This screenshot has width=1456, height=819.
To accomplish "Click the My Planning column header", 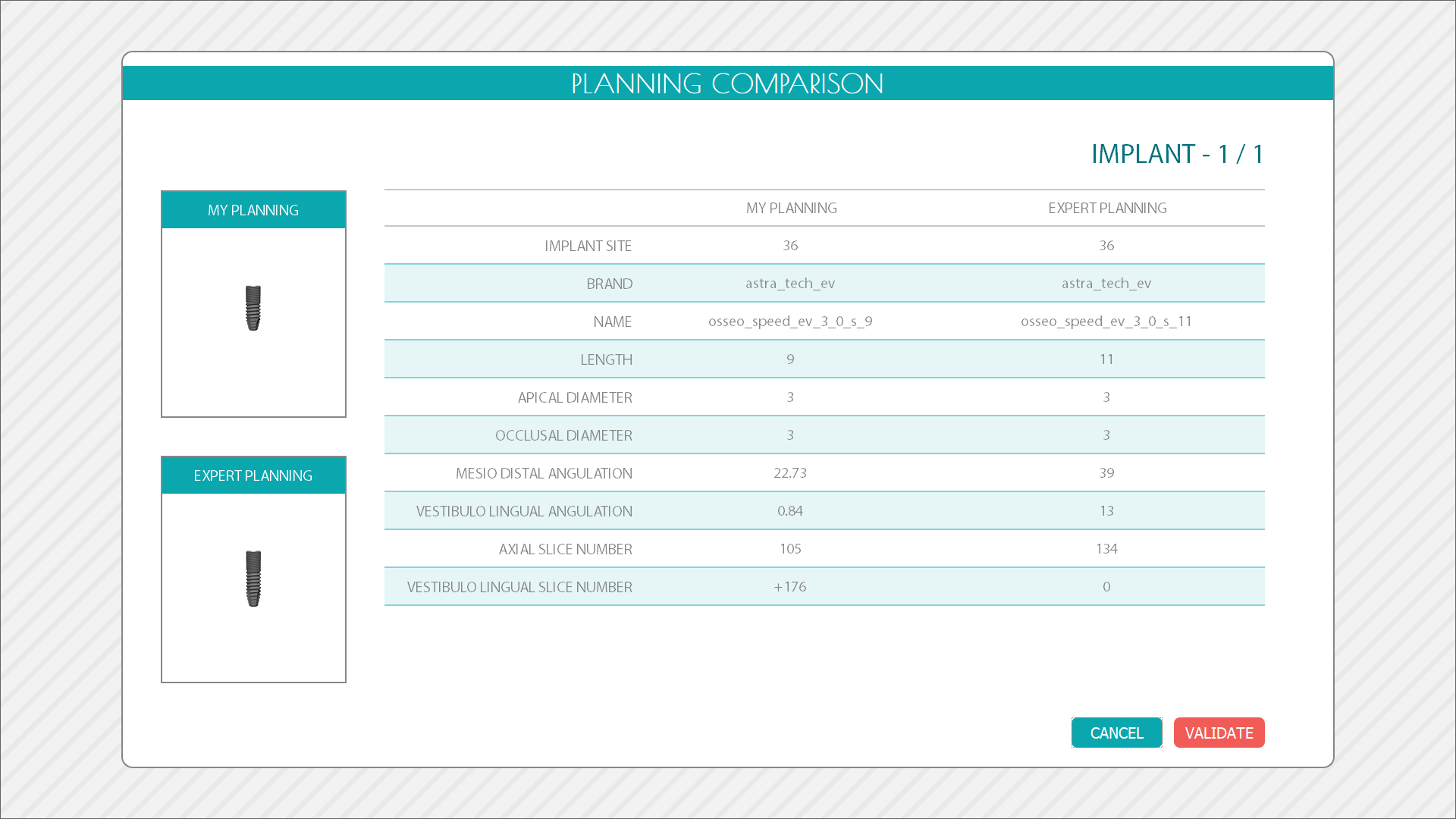I will 791,208.
